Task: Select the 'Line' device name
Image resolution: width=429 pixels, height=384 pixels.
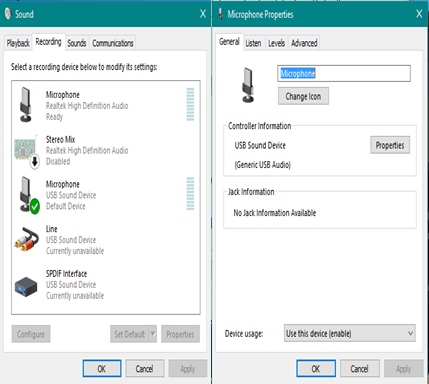Action: tap(51, 229)
